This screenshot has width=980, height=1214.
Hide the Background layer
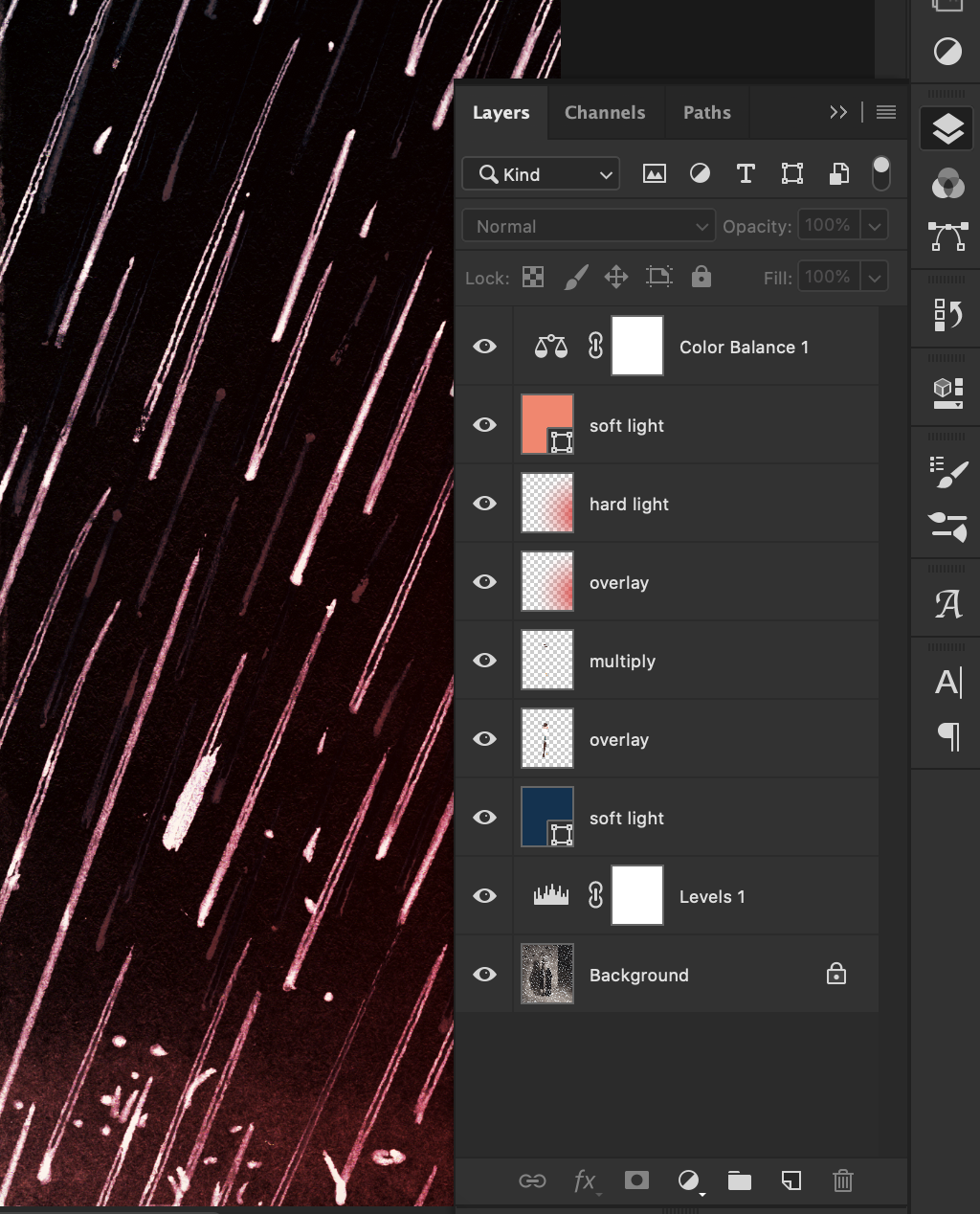click(x=485, y=974)
